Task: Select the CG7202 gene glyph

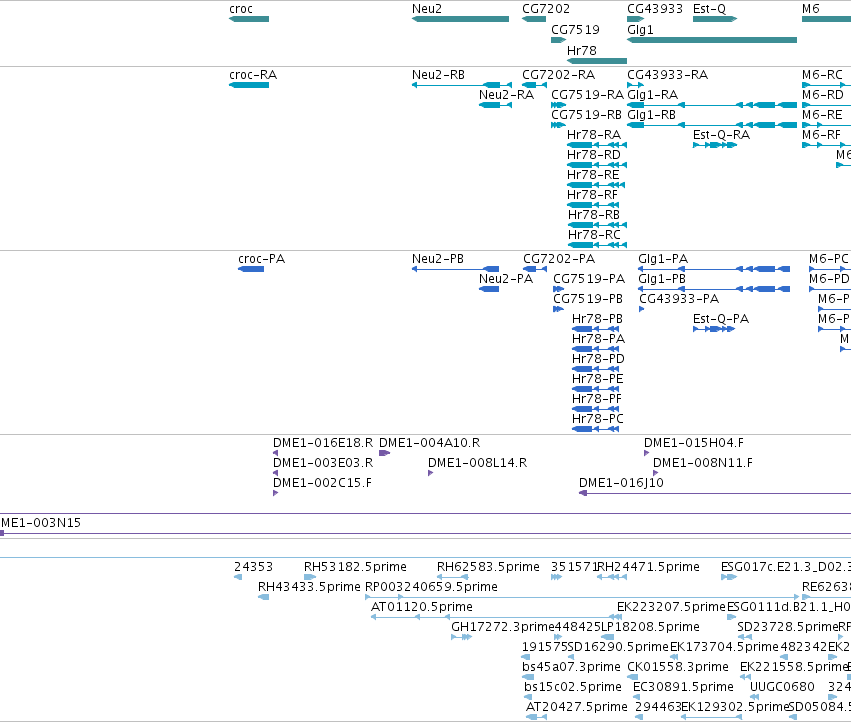Action: coord(534,19)
